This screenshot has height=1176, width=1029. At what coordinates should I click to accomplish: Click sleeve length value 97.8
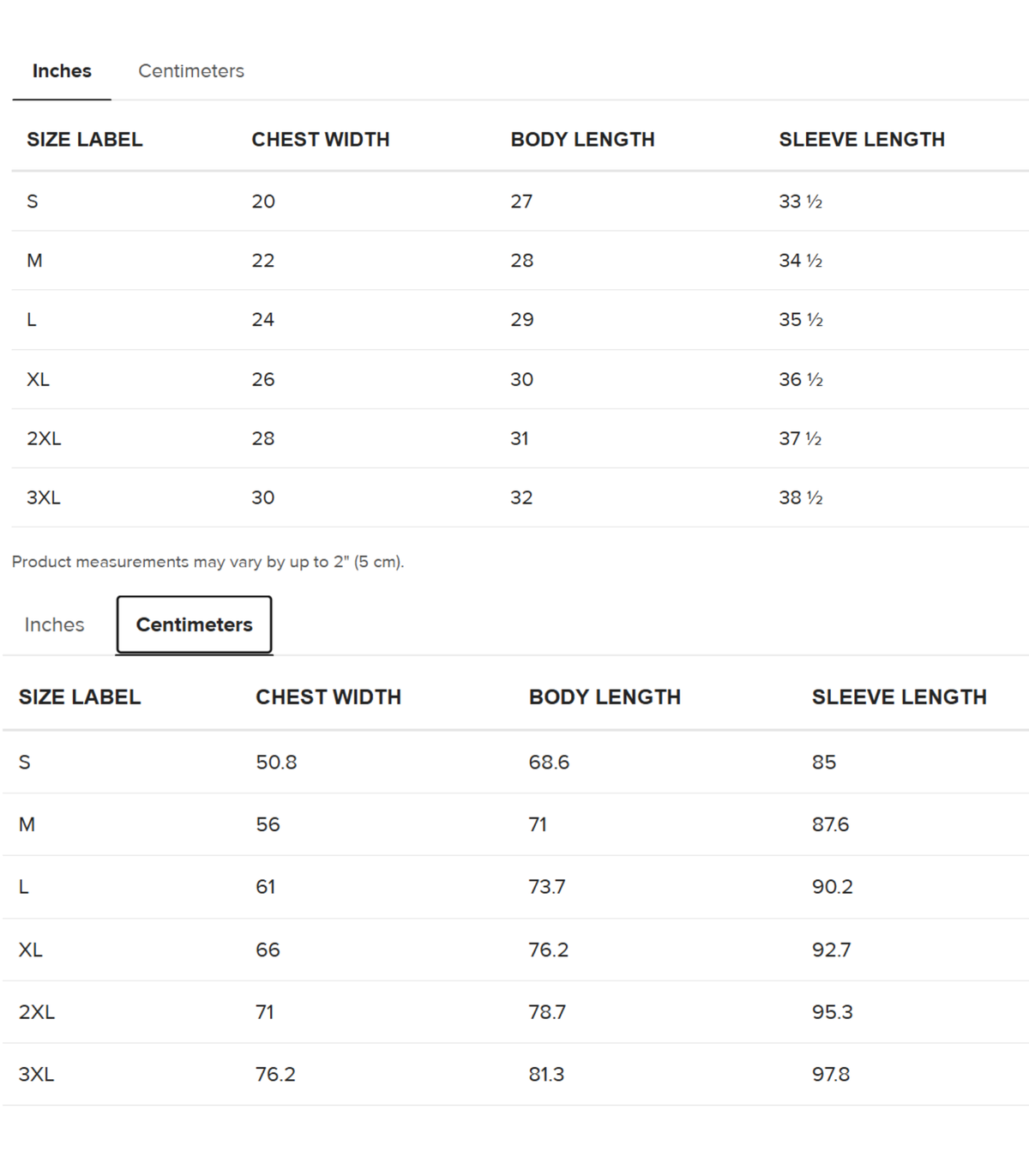point(831,1074)
